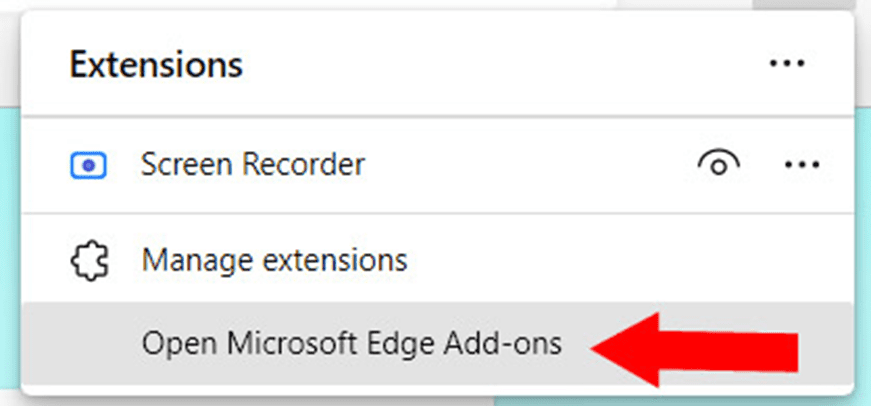Open the Extensions panel more options menu
This screenshot has height=406, width=871.
click(x=787, y=65)
